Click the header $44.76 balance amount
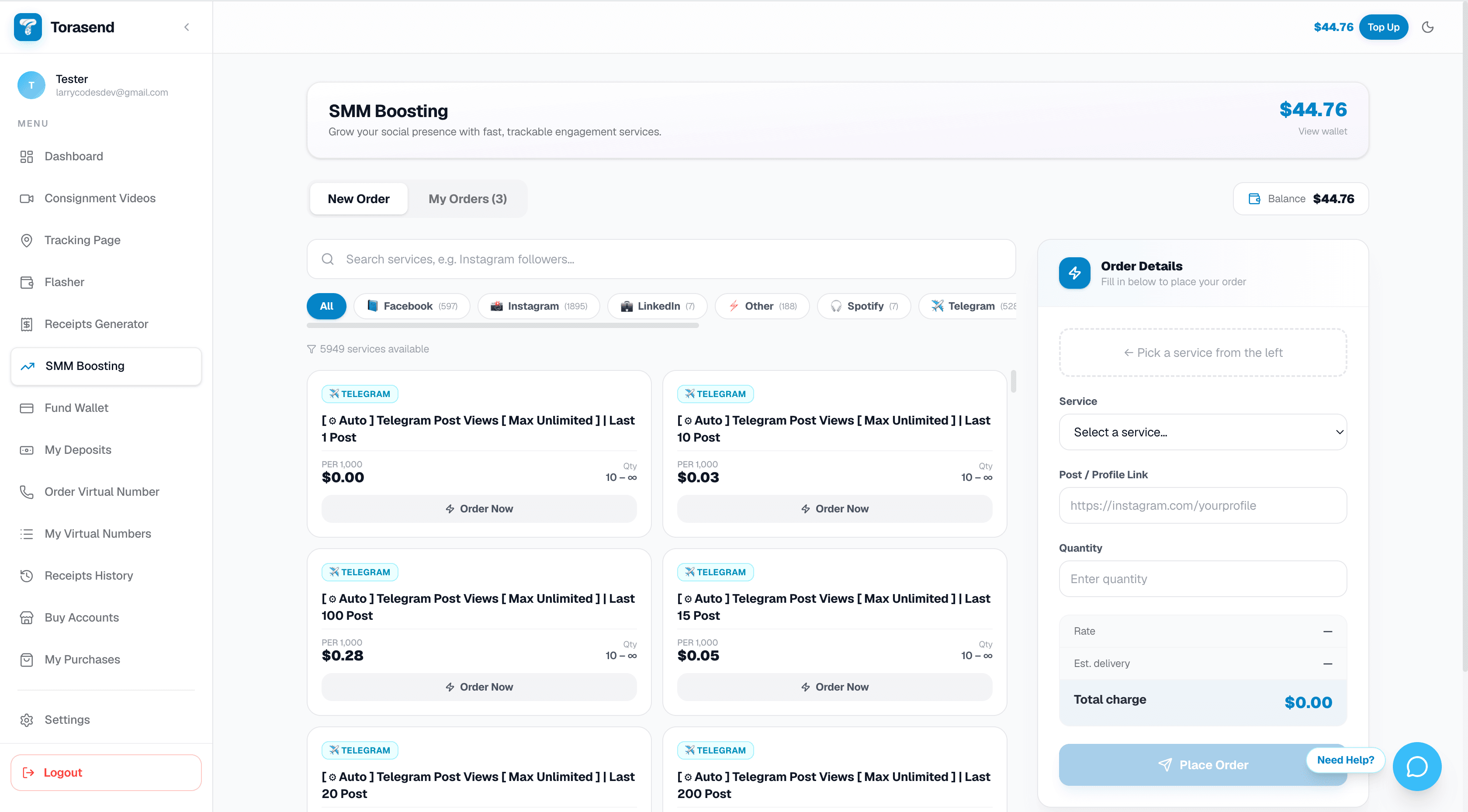 pyautogui.click(x=1333, y=27)
